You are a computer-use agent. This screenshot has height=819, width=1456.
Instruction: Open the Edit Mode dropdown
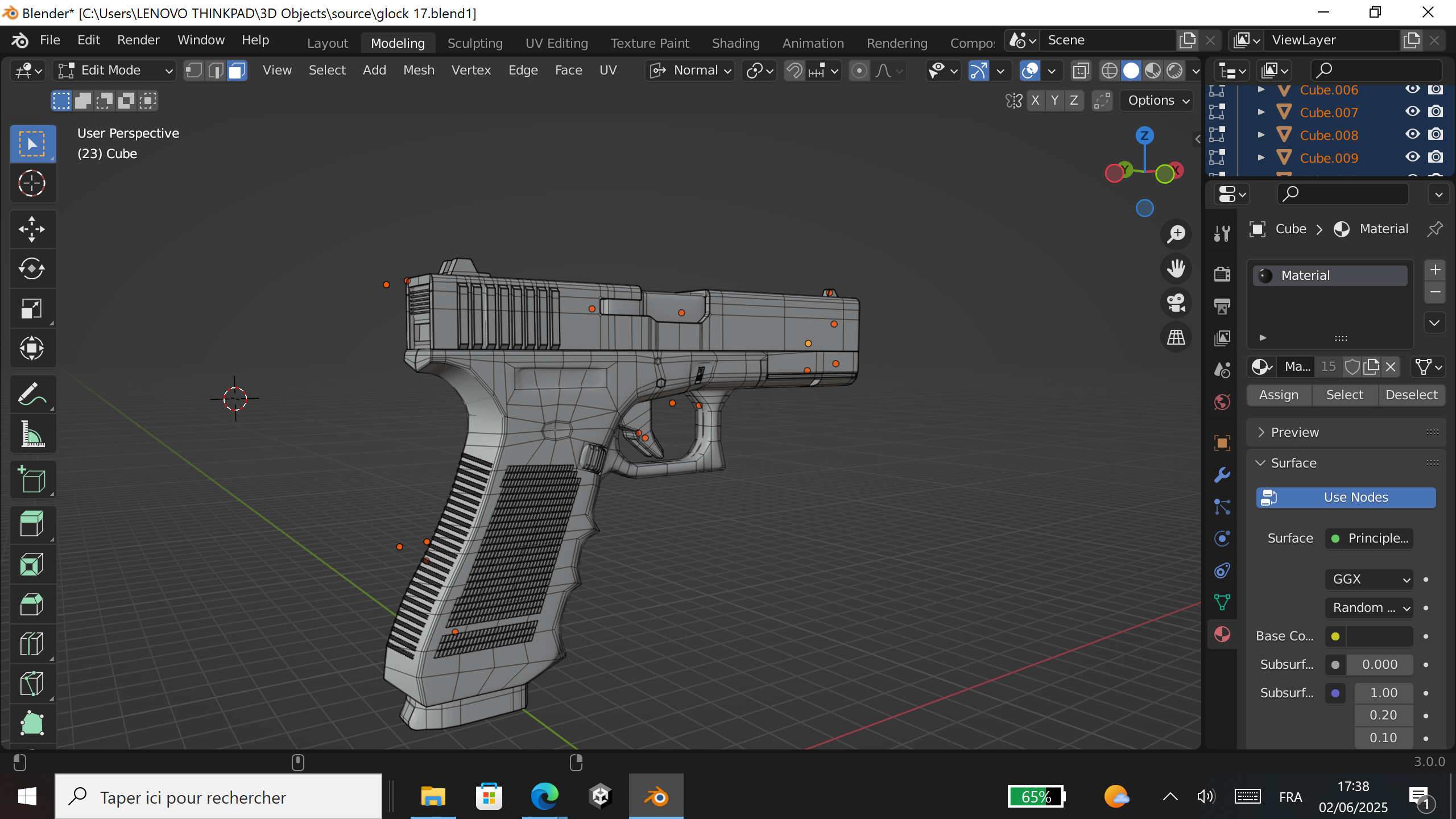pos(114,71)
